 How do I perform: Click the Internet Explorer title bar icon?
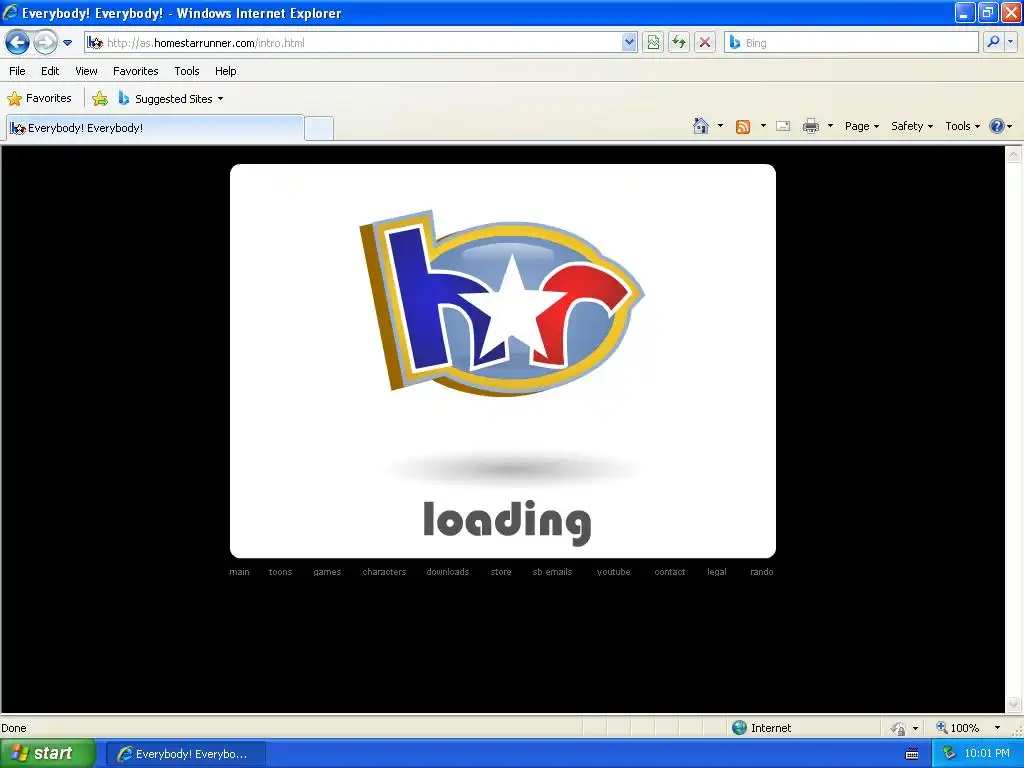pyautogui.click(x=10, y=12)
